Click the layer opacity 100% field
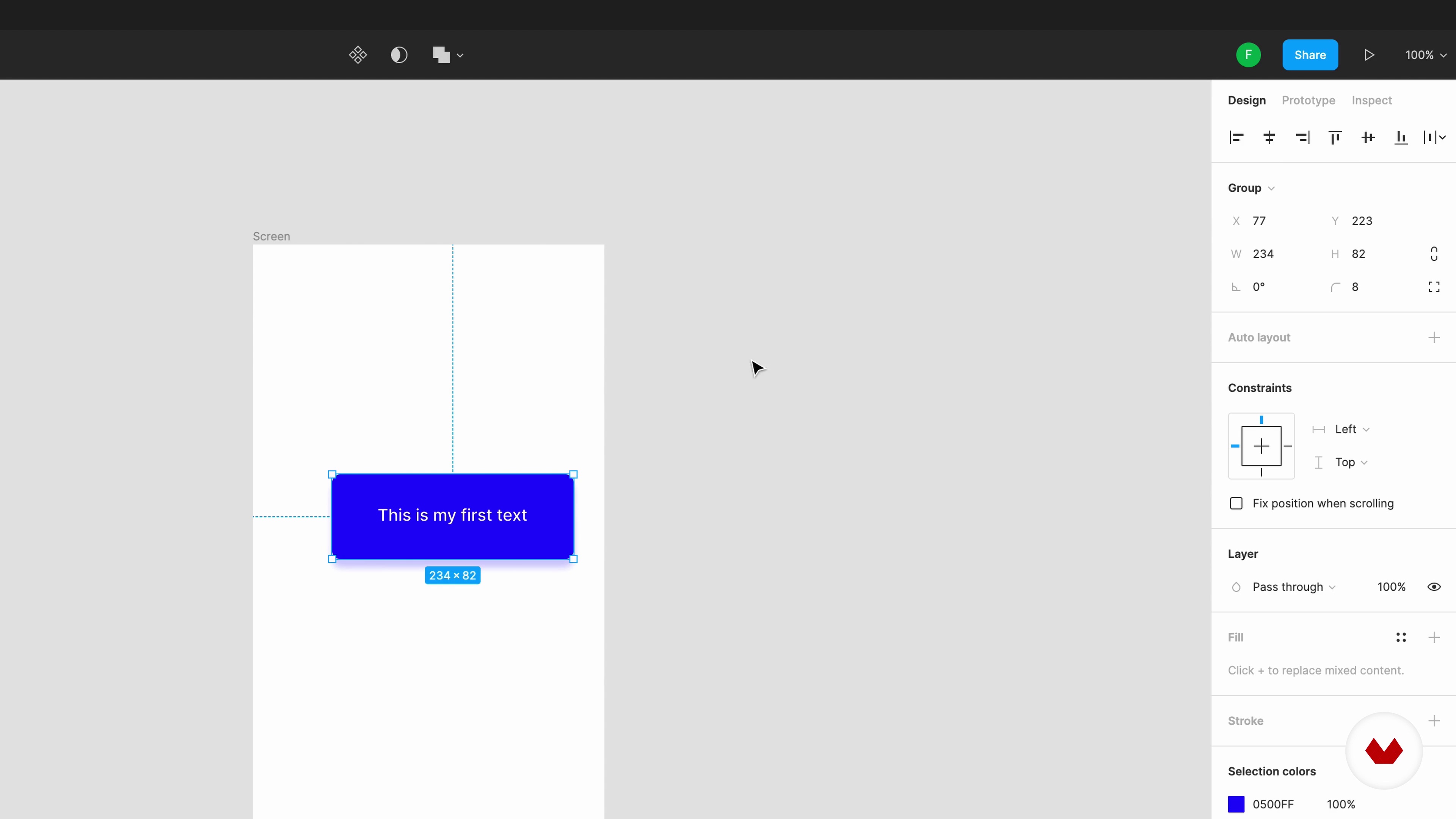The height and width of the screenshot is (819, 1456). coord(1391,587)
